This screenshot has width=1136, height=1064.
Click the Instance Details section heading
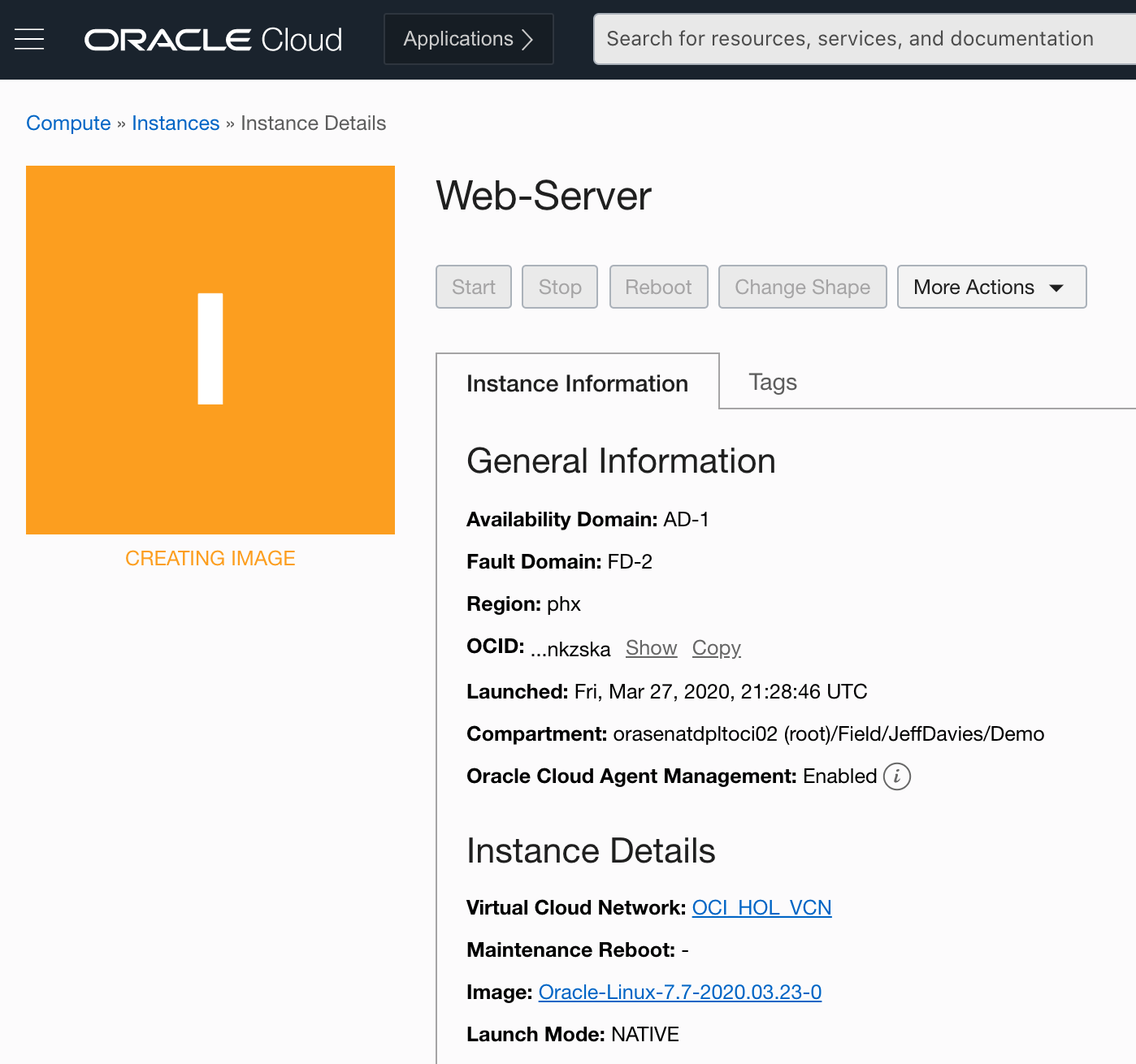point(592,851)
